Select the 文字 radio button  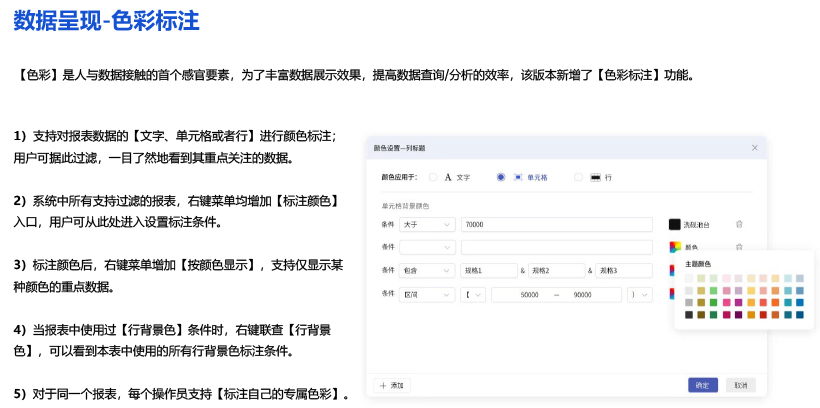433,177
